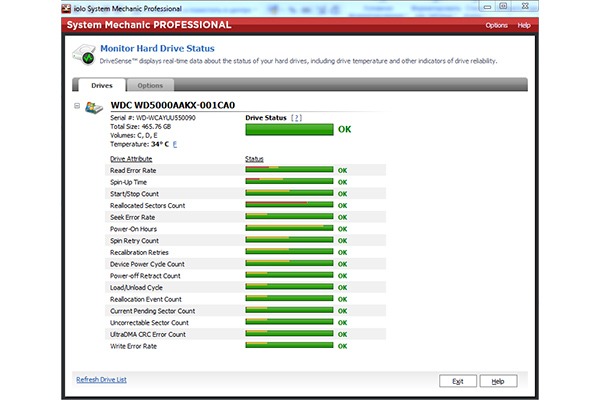600x400 pixels.
Task: Click the Reallocated Sectors Count status bar
Action: click(289, 205)
